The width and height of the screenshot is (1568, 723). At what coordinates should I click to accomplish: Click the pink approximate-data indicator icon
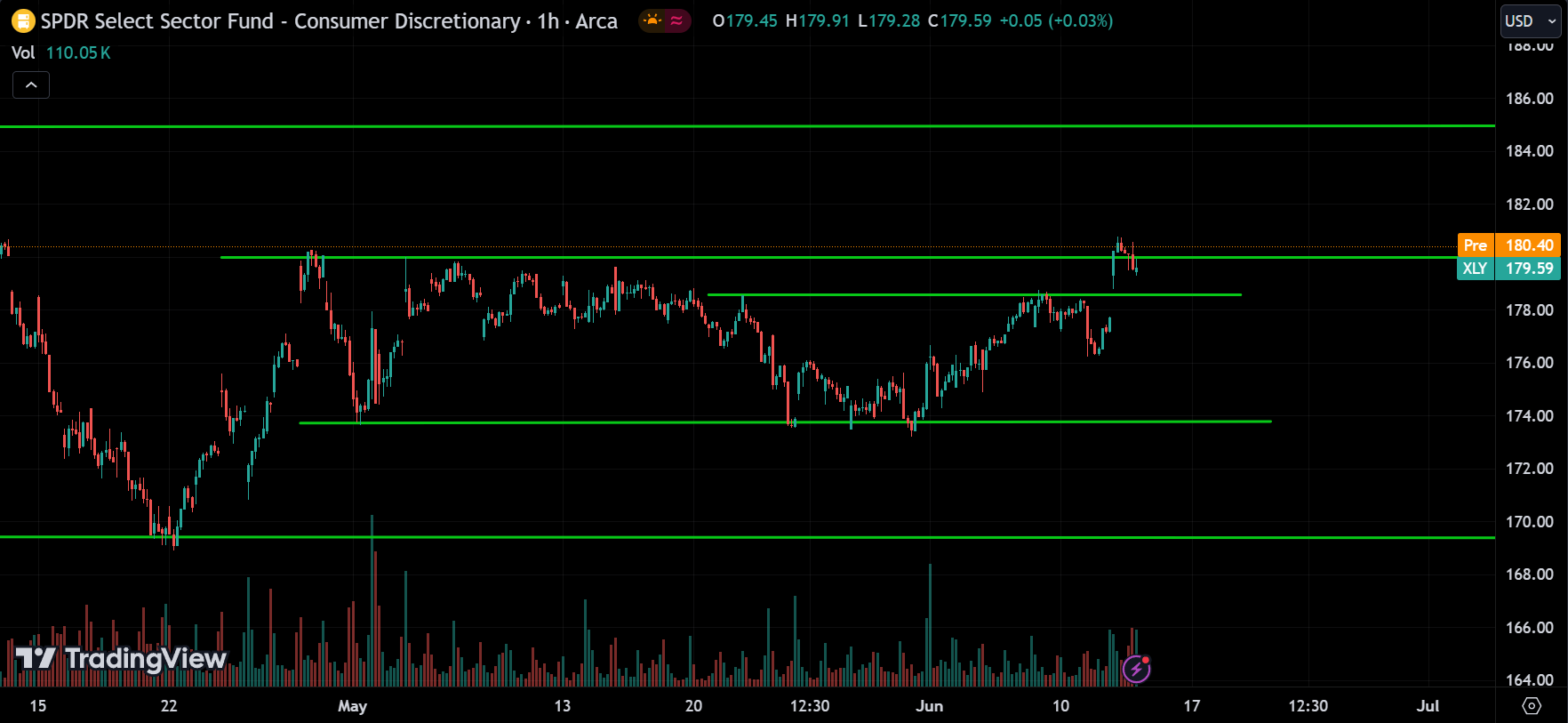coord(676,20)
